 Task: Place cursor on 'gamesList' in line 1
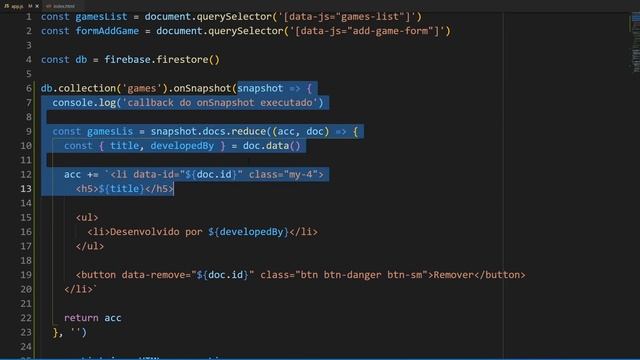(x=101, y=17)
